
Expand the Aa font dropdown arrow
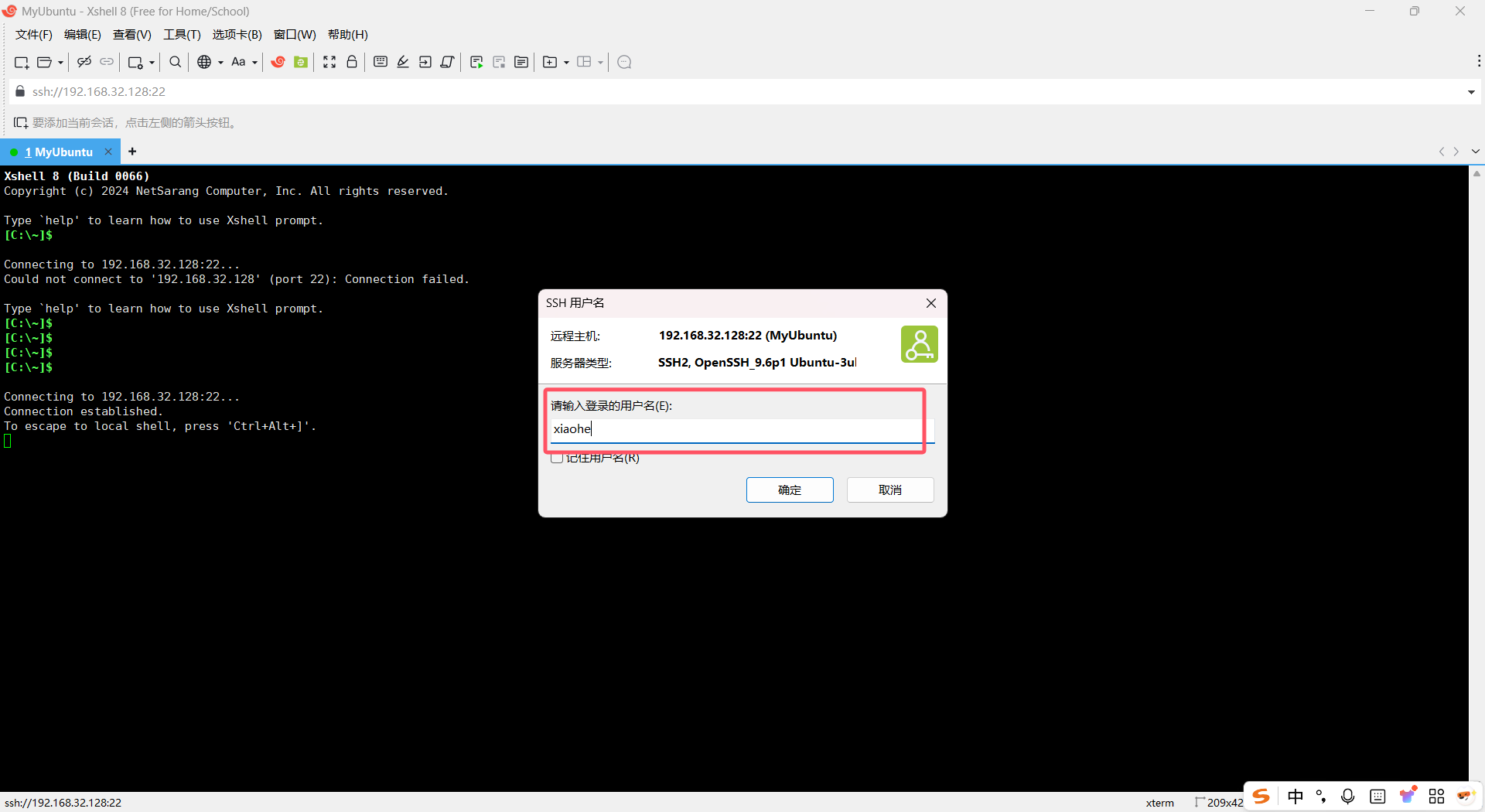point(254,63)
